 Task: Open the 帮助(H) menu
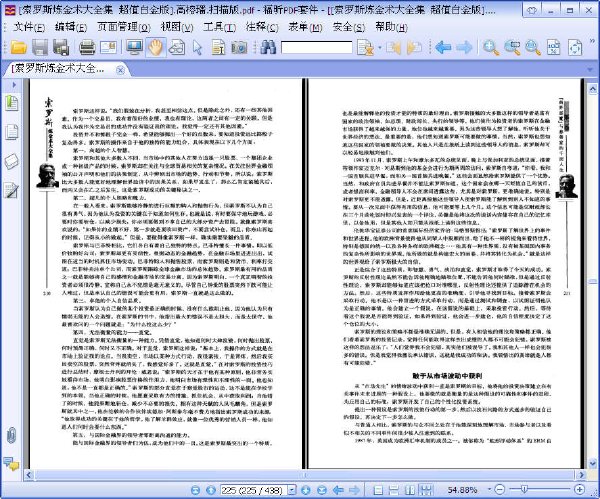391,27
